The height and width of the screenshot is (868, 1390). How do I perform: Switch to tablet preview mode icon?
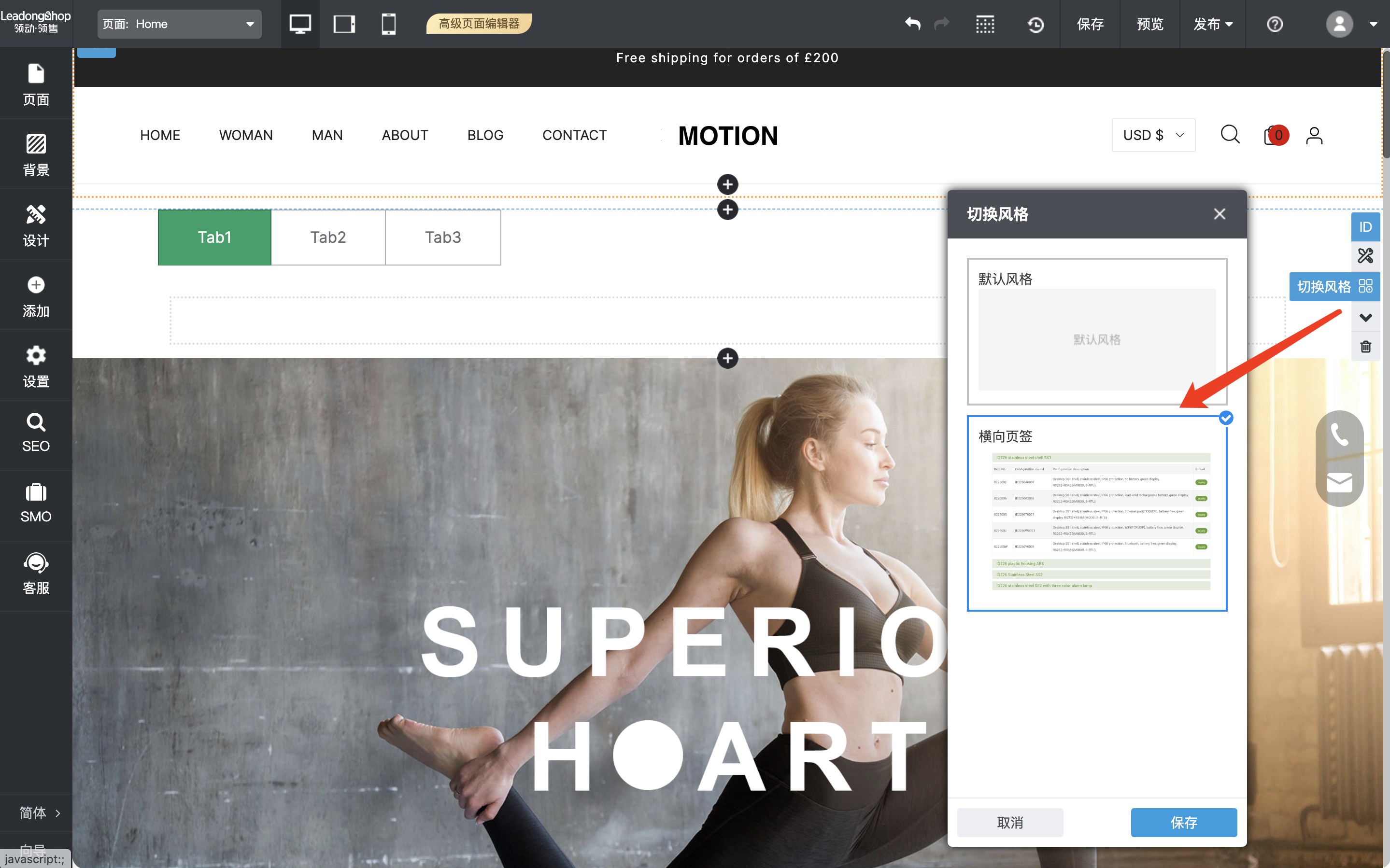pyautogui.click(x=344, y=24)
